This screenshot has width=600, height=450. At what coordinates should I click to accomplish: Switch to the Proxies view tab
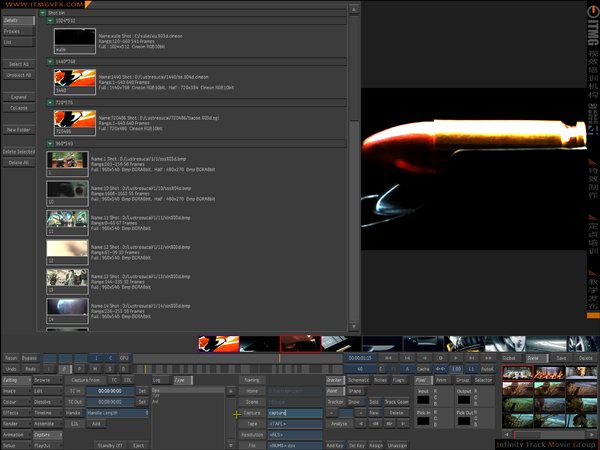(17, 32)
